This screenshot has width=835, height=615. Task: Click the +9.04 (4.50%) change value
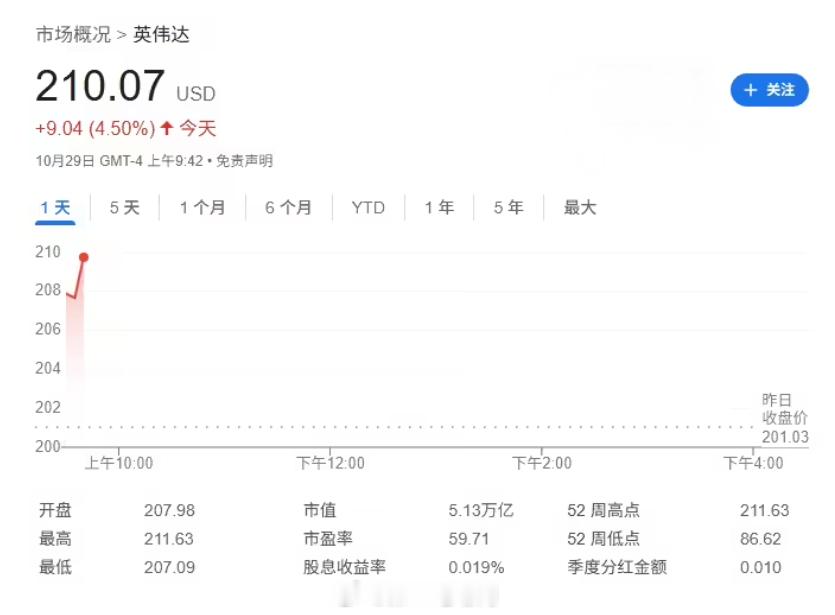coord(95,128)
